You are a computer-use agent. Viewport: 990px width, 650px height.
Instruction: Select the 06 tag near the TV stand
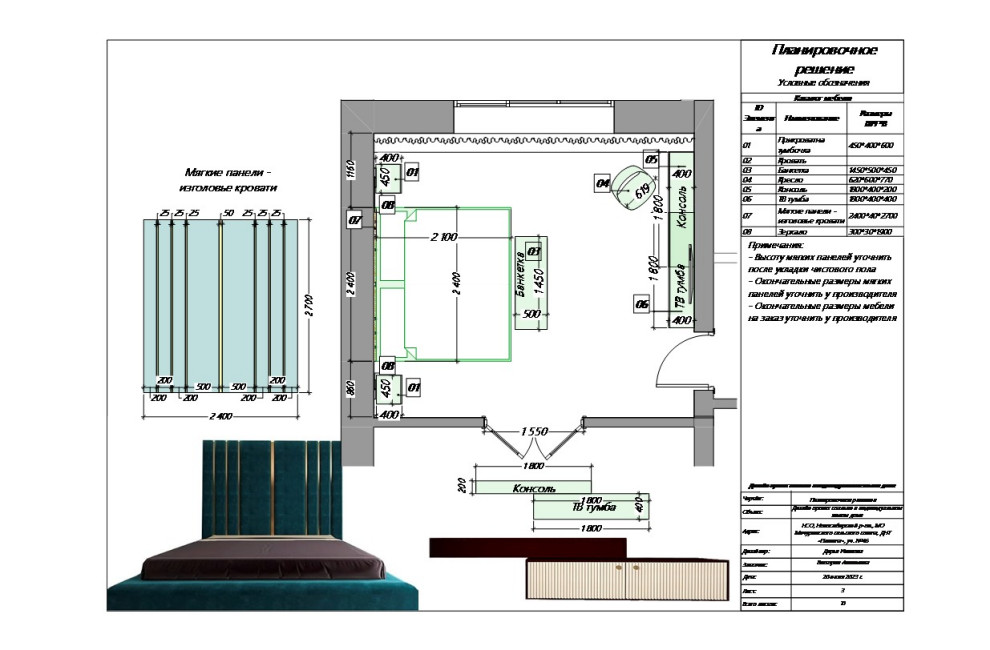click(641, 303)
